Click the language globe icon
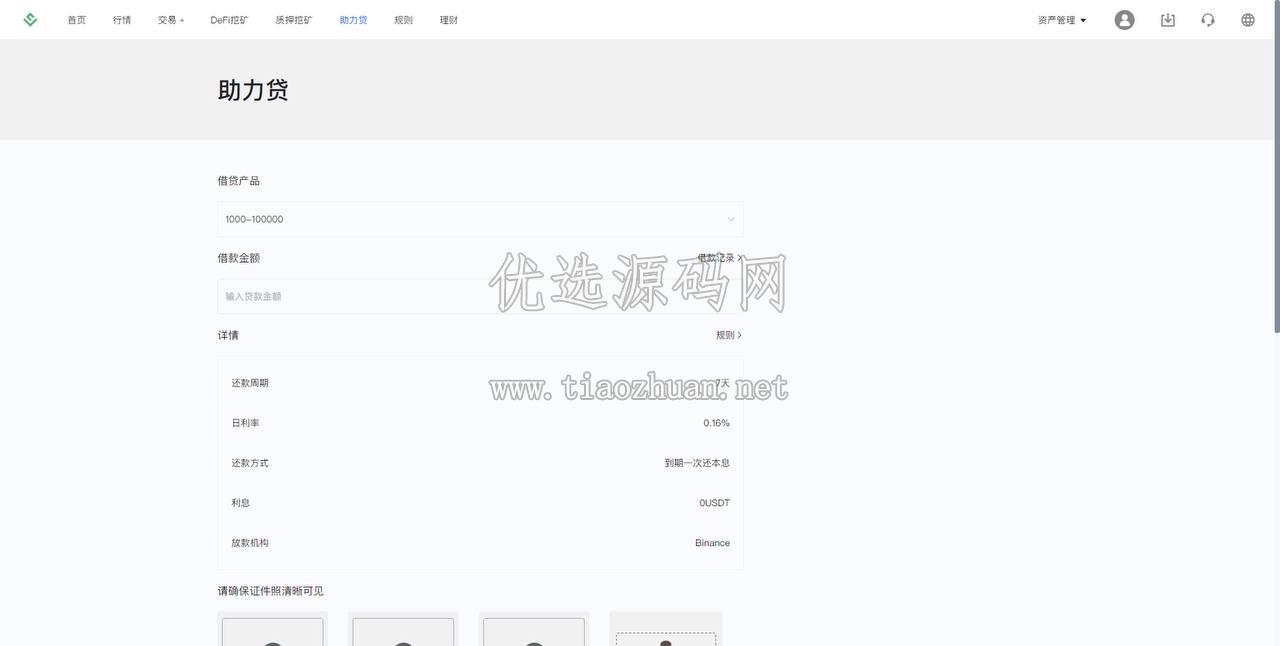The width and height of the screenshot is (1280, 646). click(1248, 20)
